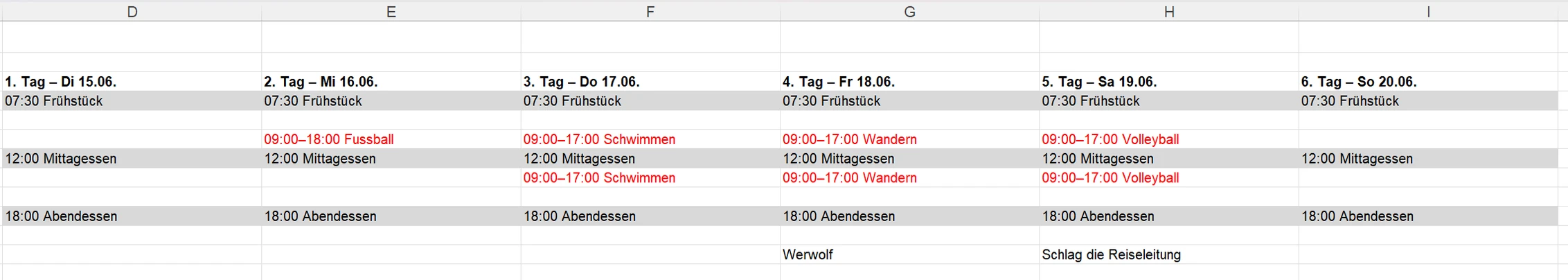Select column I header

(x=1428, y=11)
